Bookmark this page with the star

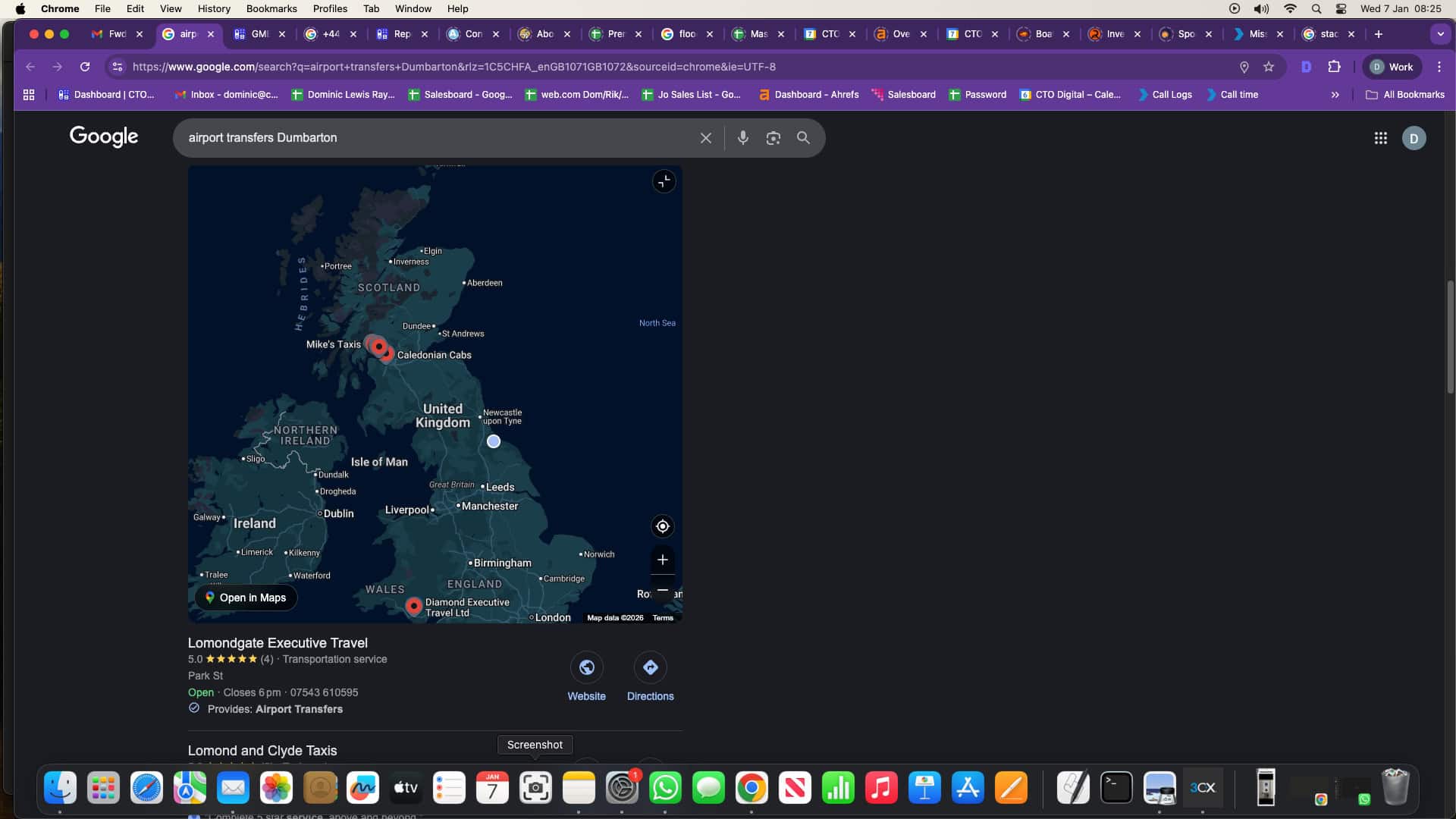coord(1269,67)
